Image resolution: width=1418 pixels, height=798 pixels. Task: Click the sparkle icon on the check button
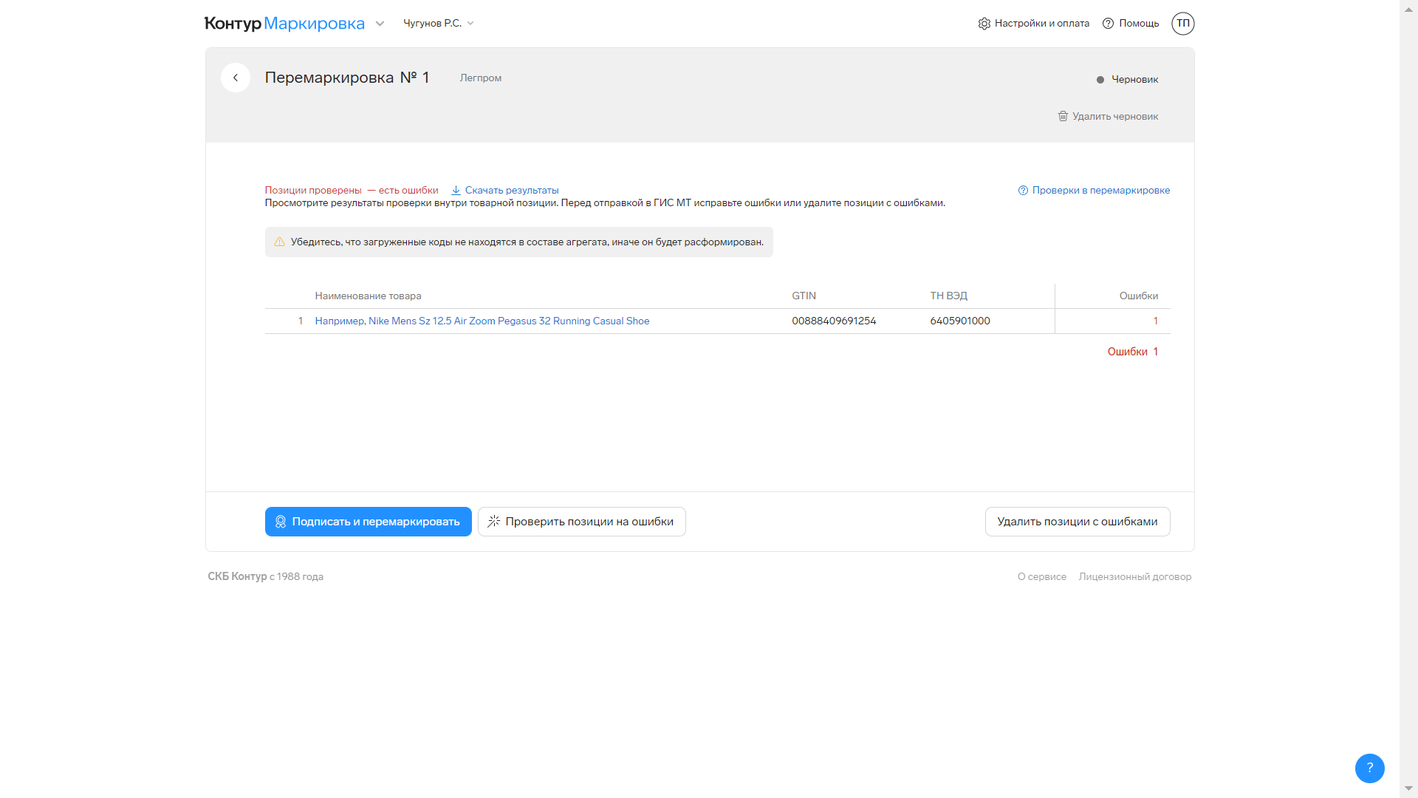[x=494, y=522]
